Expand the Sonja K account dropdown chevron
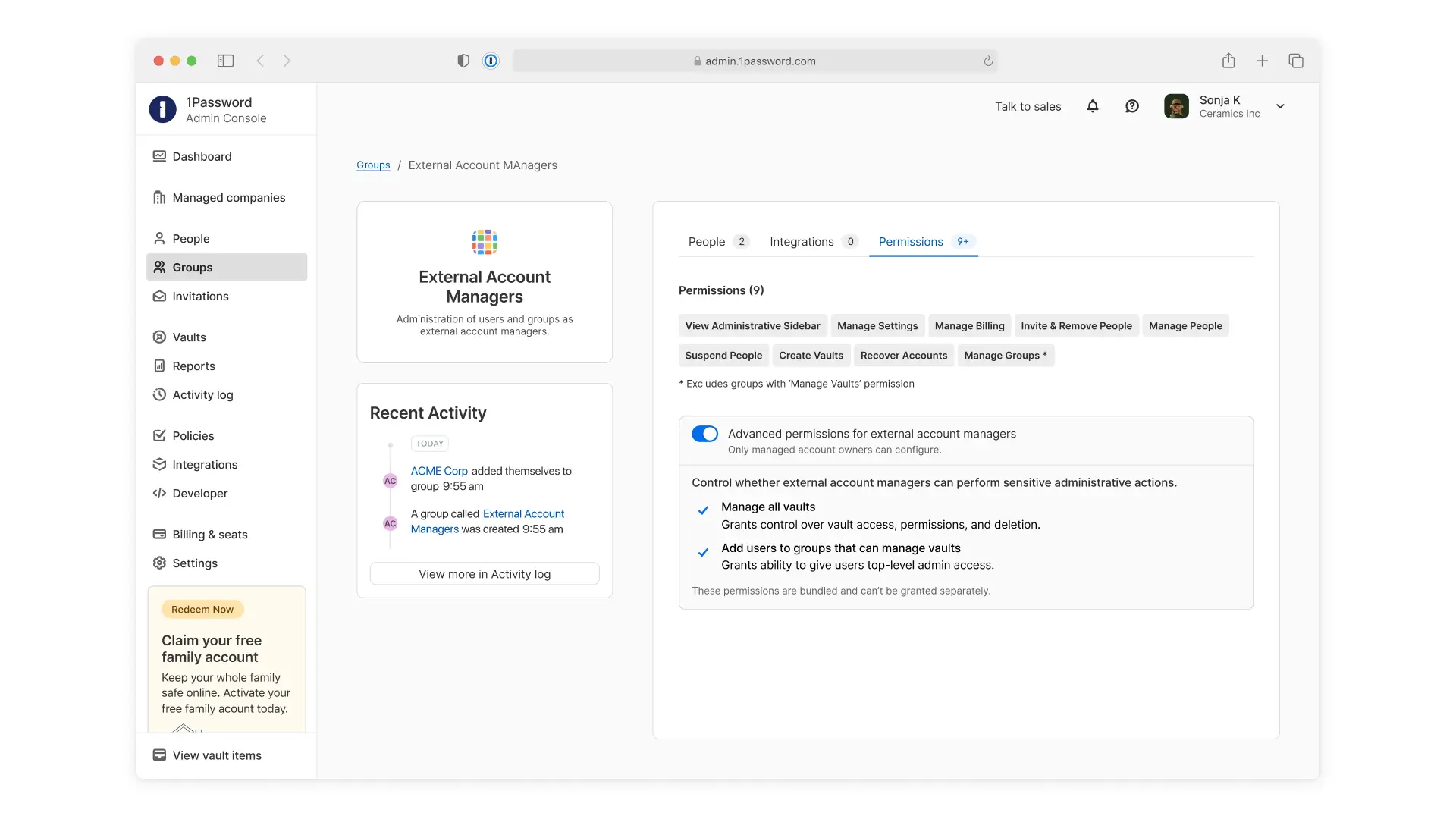The image size is (1456, 819). point(1280,106)
